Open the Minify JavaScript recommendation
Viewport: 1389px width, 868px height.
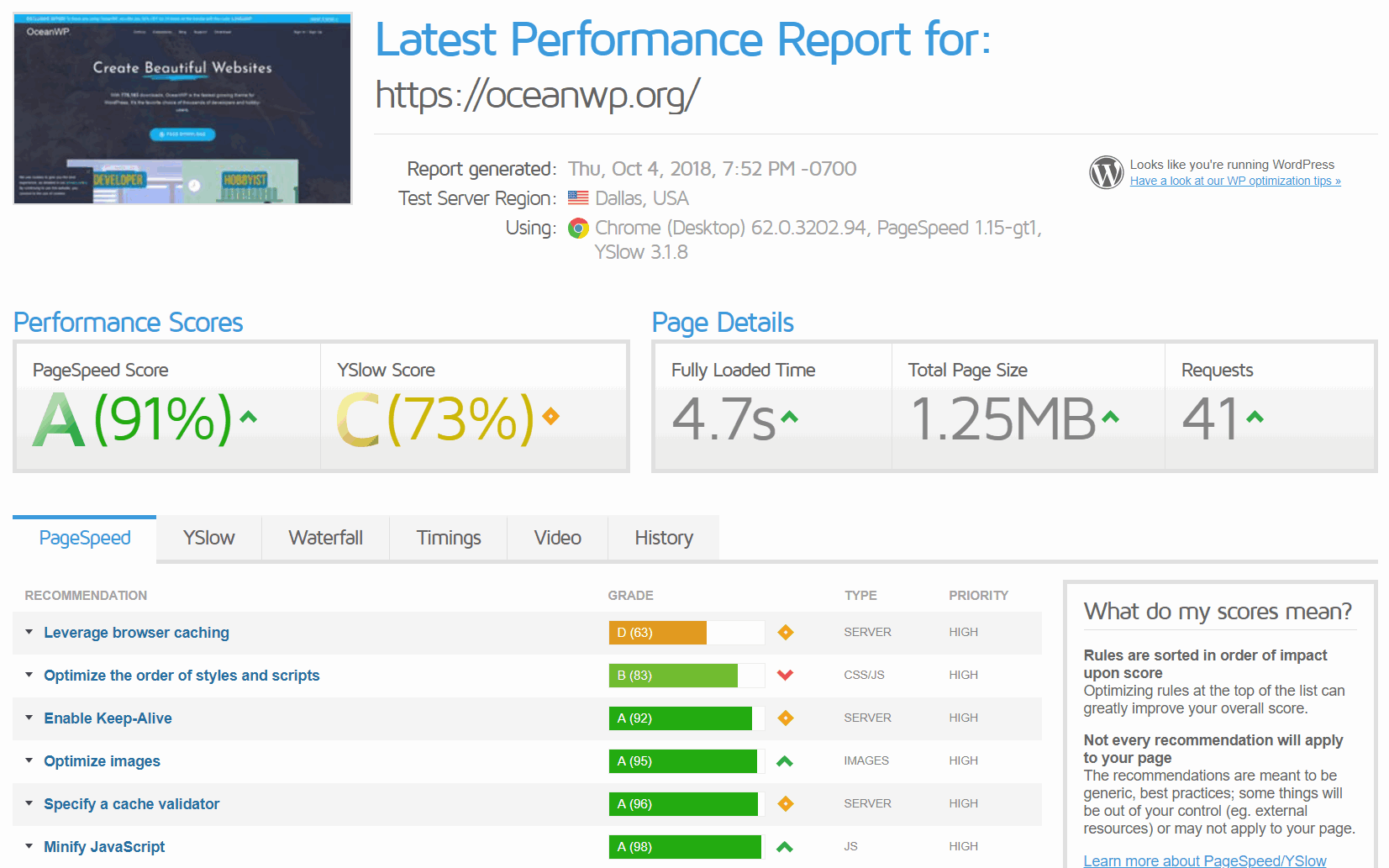coord(105,847)
